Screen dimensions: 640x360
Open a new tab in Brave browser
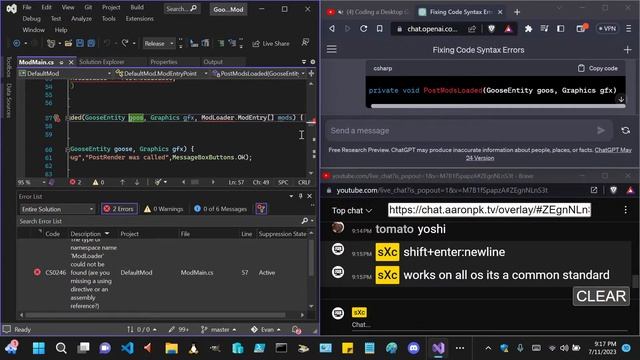pyautogui.click(x=517, y=12)
